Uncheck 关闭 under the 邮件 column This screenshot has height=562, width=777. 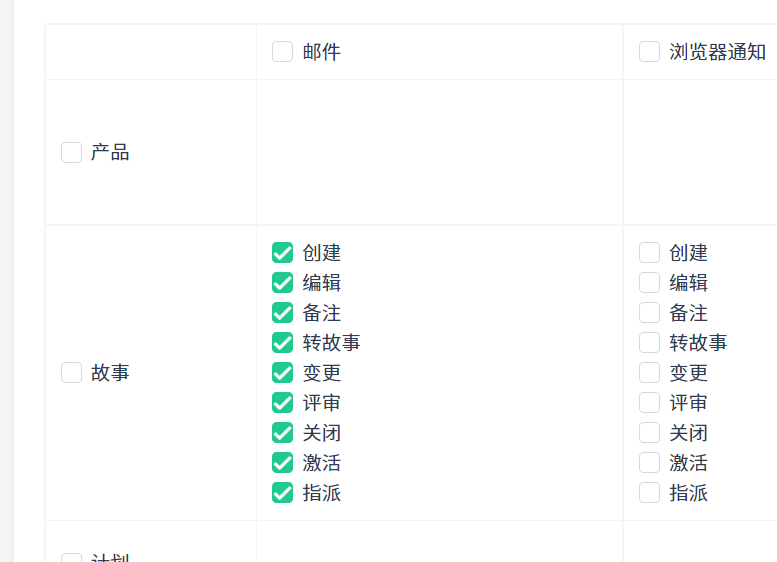point(282,433)
